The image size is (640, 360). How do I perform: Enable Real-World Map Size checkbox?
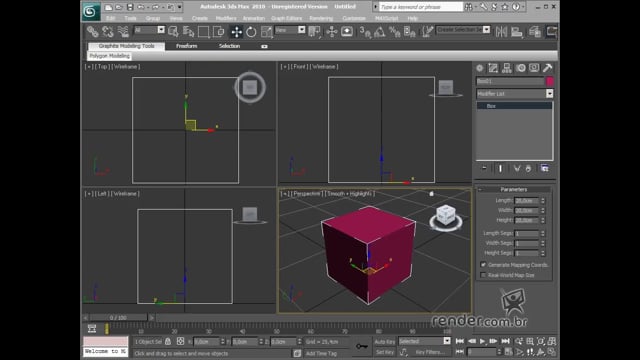point(483,275)
